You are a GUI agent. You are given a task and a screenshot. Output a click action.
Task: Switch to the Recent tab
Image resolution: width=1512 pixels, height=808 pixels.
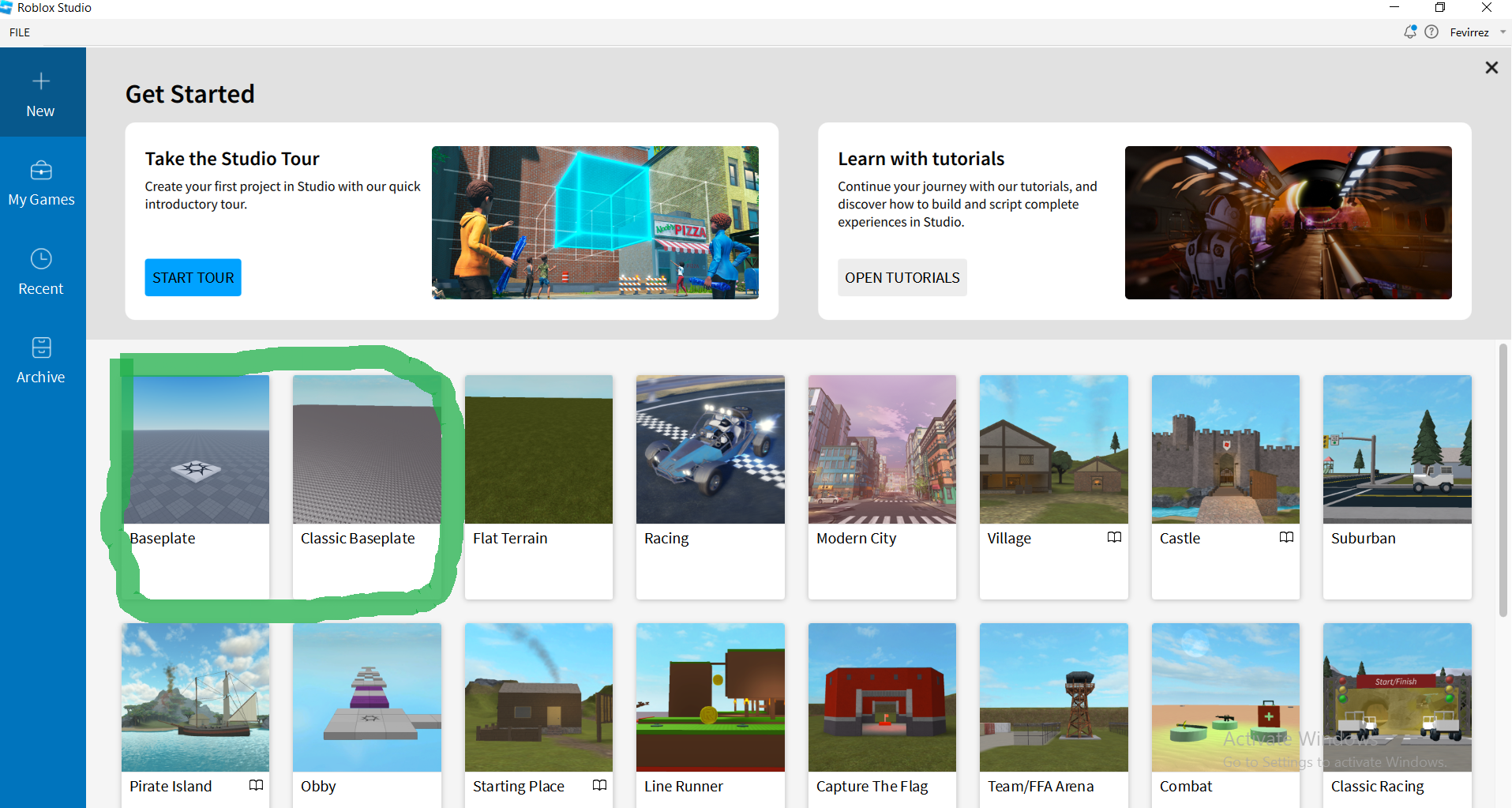tap(41, 272)
